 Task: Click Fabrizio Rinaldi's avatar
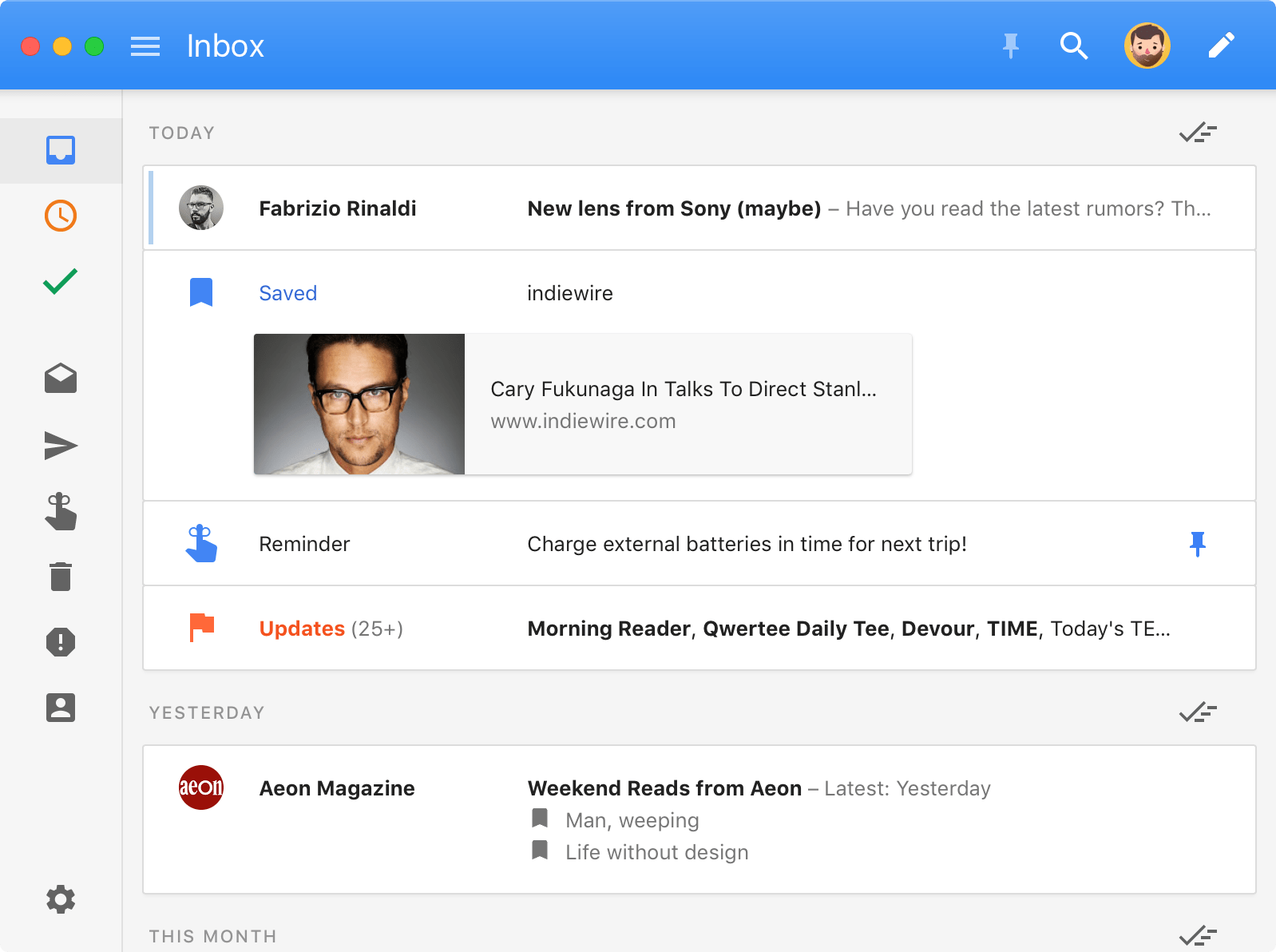201,208
